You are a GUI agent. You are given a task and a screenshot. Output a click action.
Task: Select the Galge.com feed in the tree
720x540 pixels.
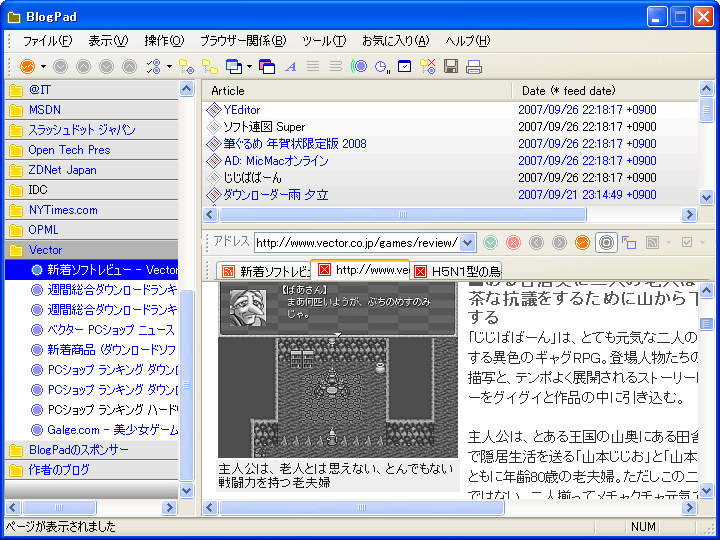coord(112,430)
